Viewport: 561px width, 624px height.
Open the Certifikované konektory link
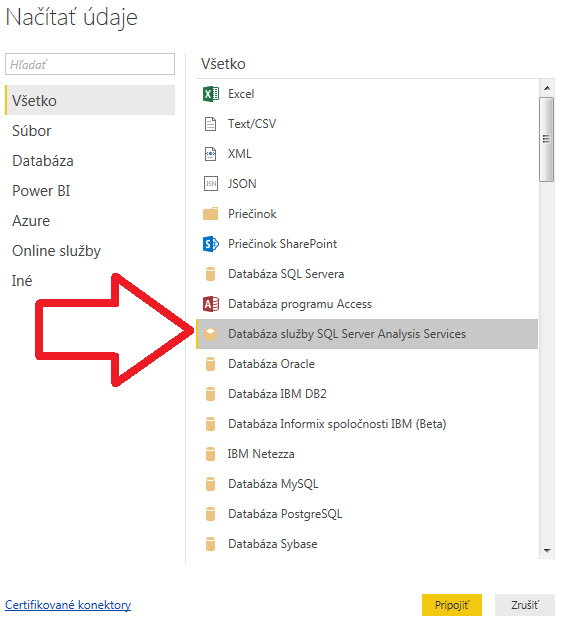[x=68, y=605]
